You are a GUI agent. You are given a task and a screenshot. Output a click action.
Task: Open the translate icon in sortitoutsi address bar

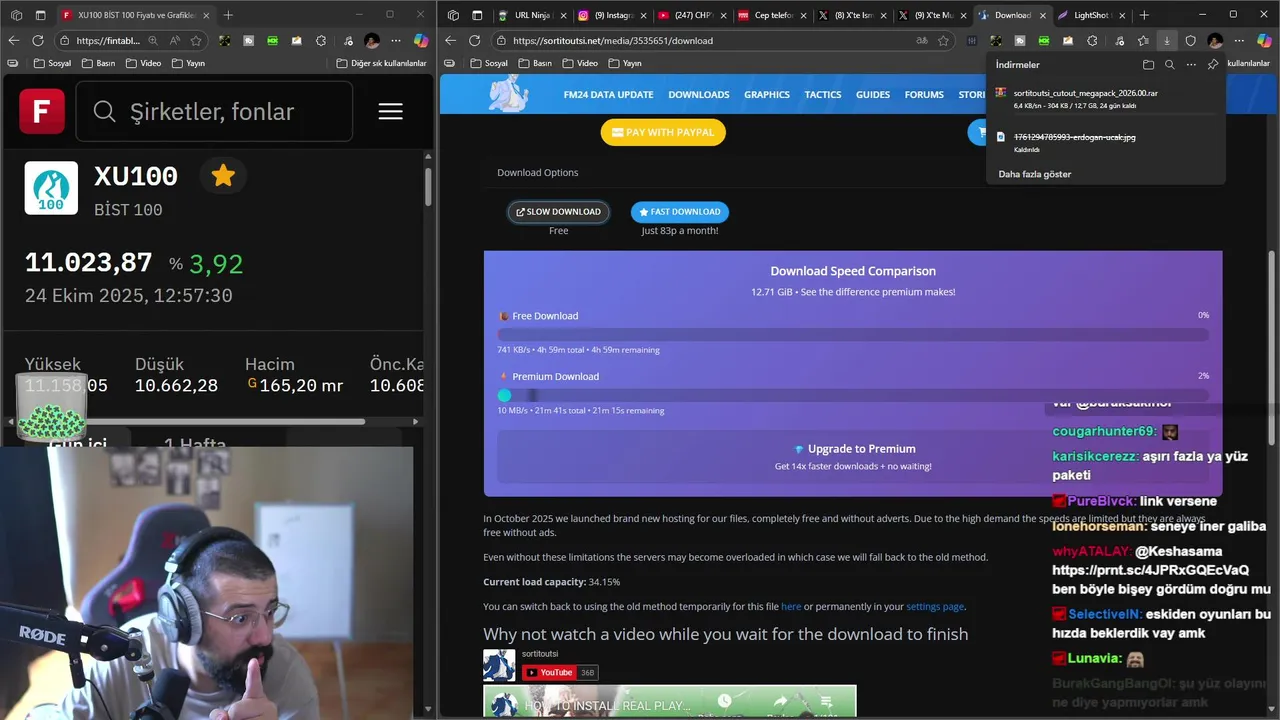click(921, 41)
